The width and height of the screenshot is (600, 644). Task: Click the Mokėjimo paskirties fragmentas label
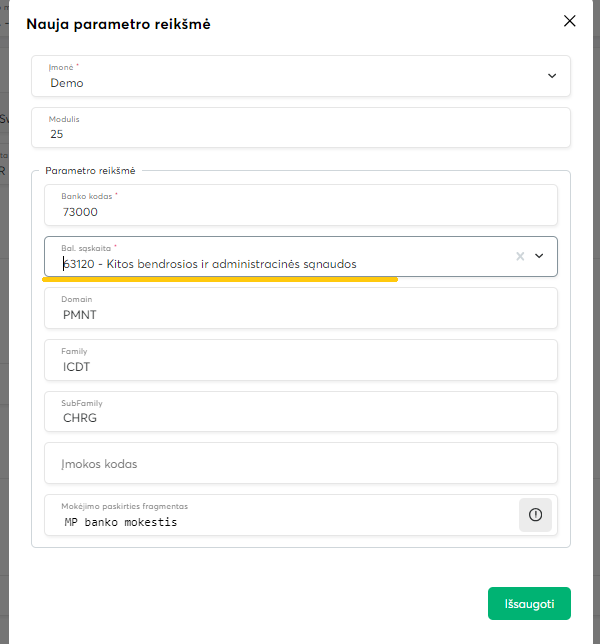pyautogui.click(x=124, y=506)
